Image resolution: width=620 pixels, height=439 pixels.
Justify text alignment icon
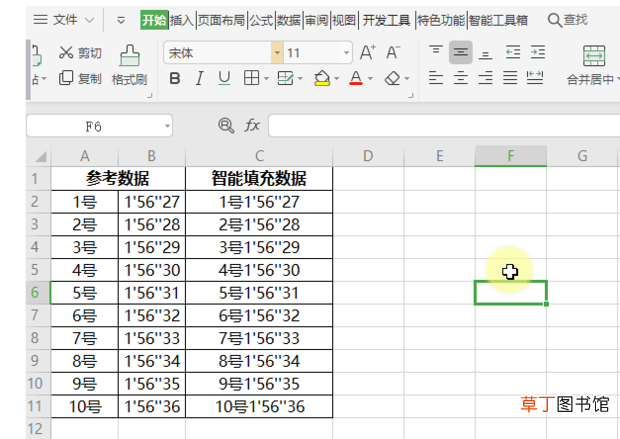click(x=510, y=78)
